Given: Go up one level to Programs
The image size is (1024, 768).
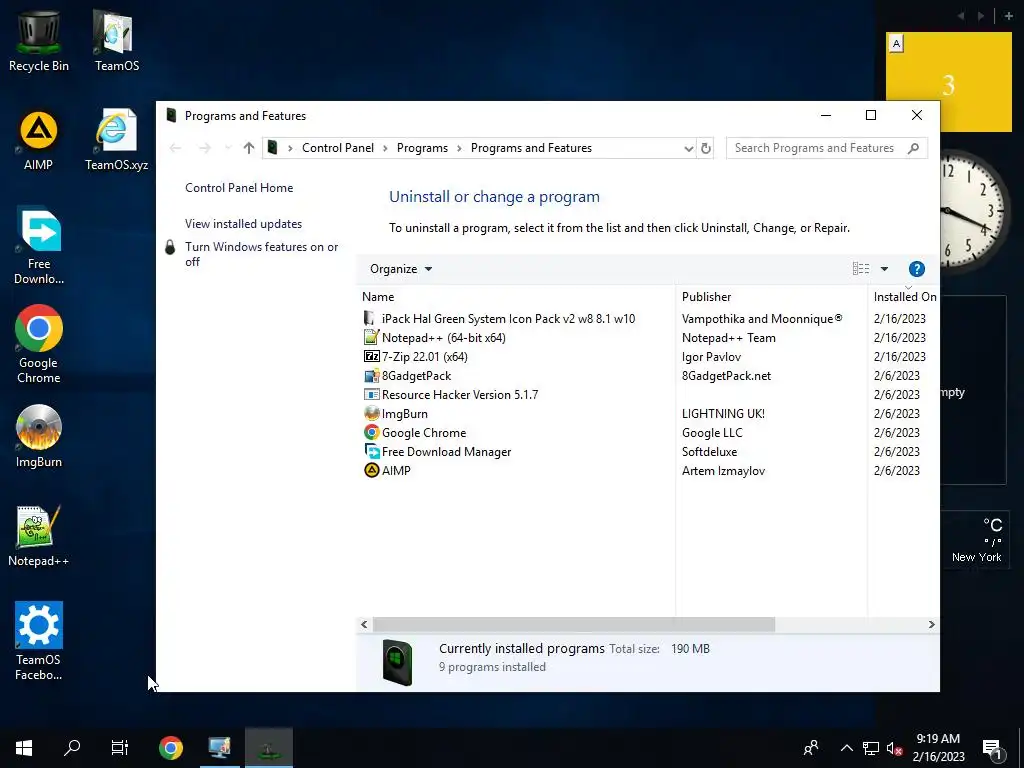Looking at the screenshot, I should click(248, 148).
